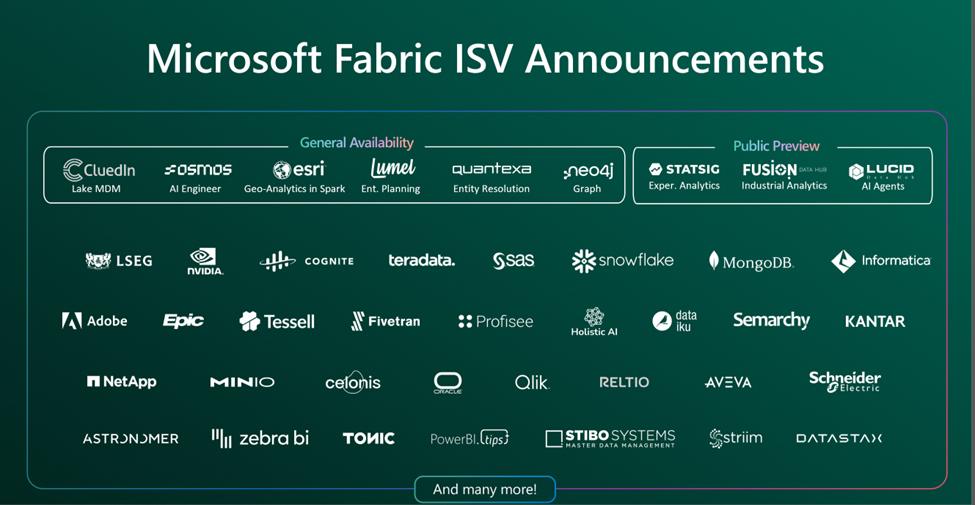Open the Astronomer logo

(131, 438)
